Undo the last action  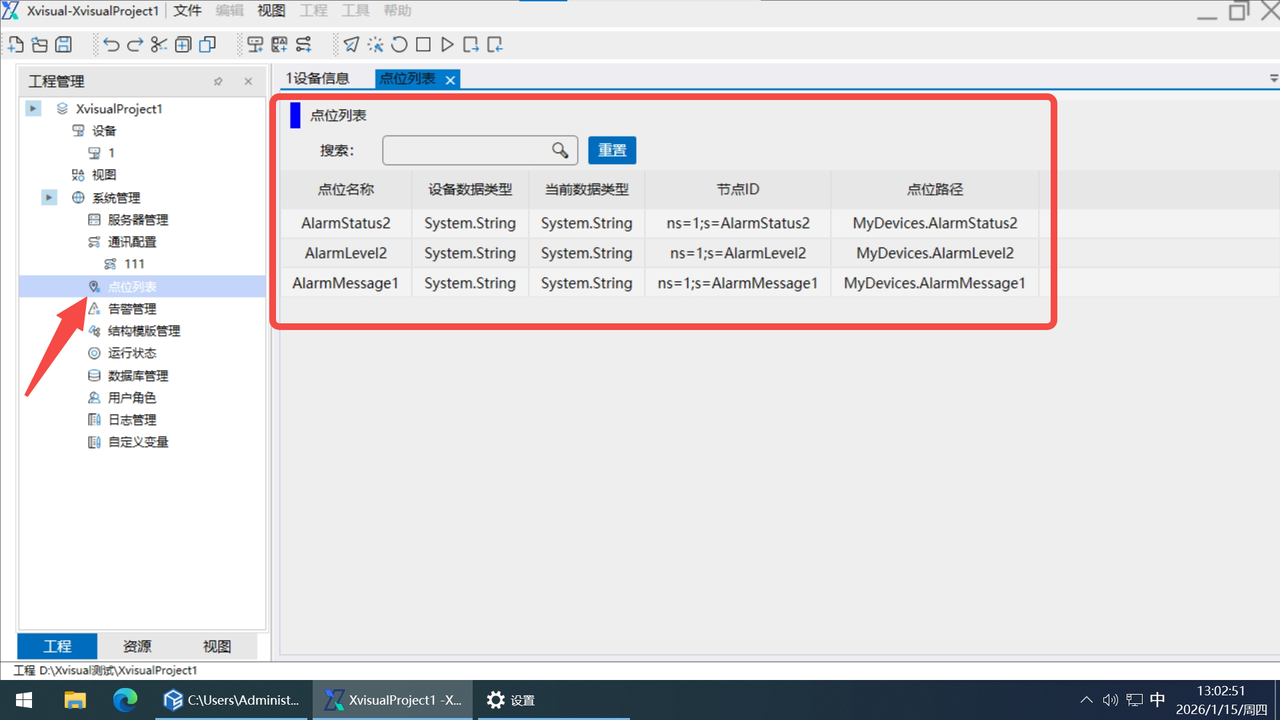(111, 44)
